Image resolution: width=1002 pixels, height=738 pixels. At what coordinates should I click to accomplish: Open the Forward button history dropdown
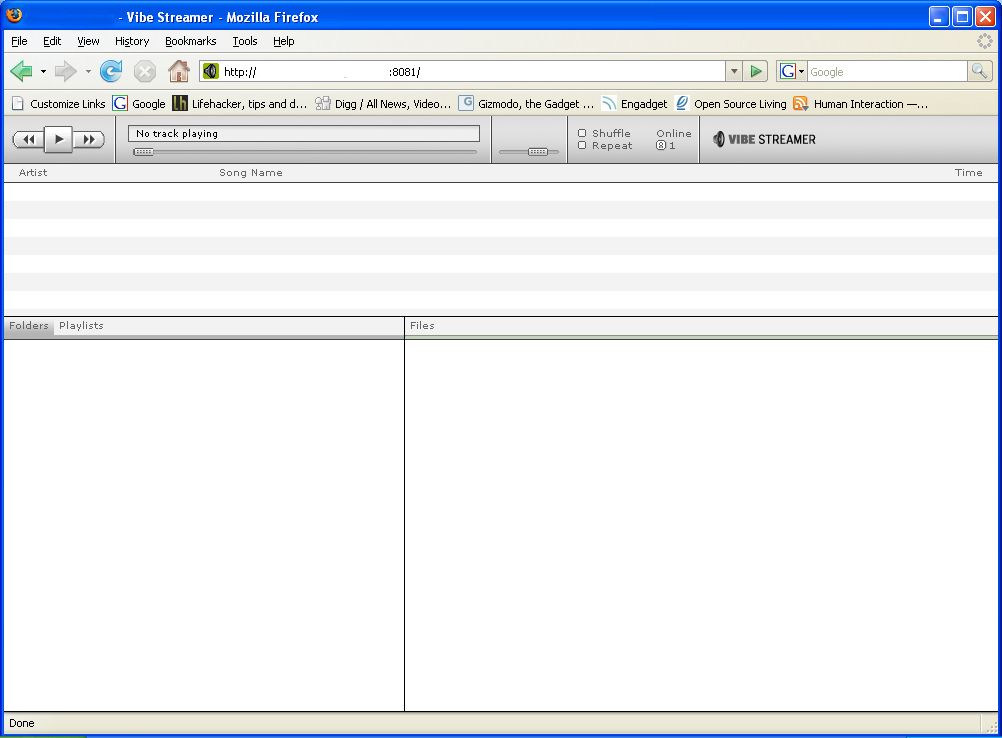[x=88, y=72]
